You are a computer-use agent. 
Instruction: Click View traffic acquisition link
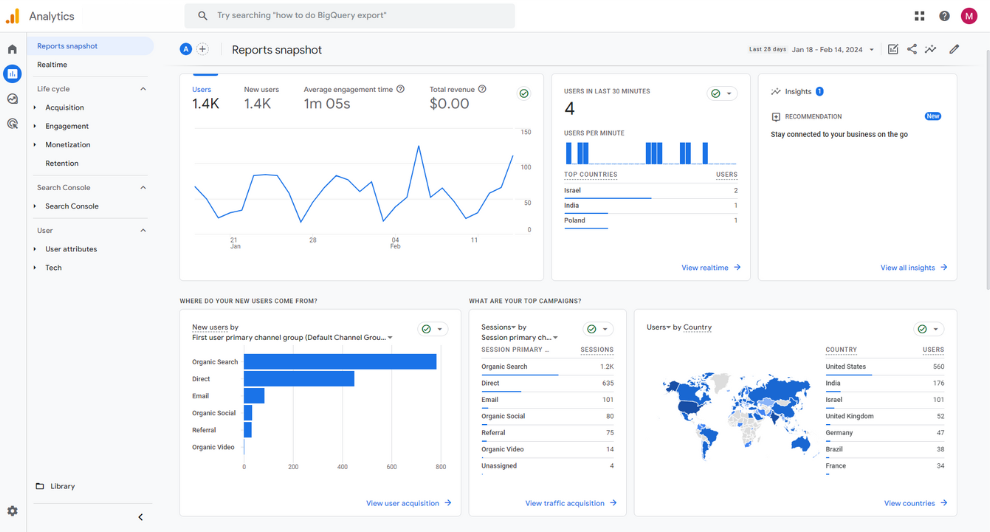coord(571,503)
